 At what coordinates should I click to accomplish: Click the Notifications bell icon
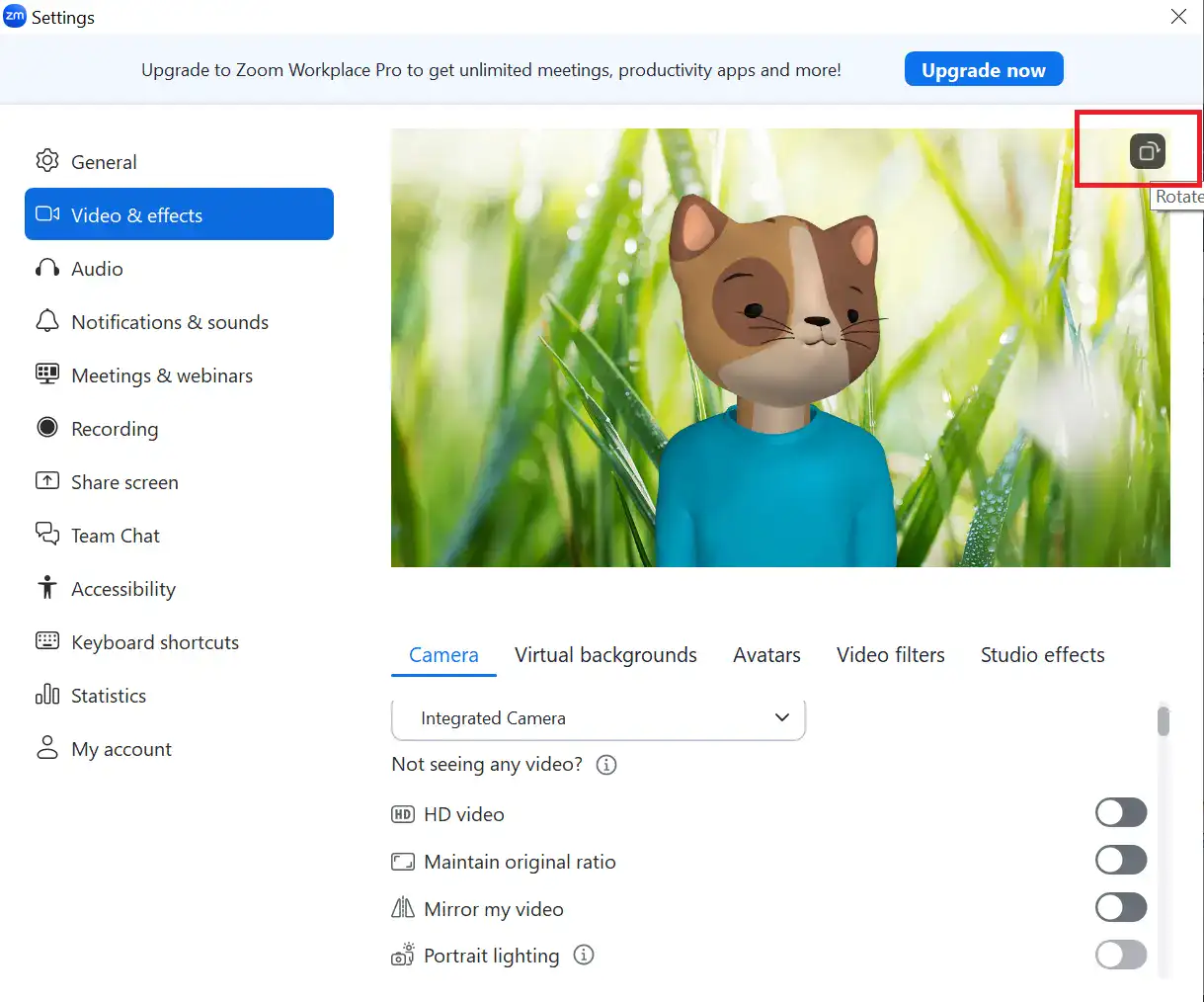point(47,320)
